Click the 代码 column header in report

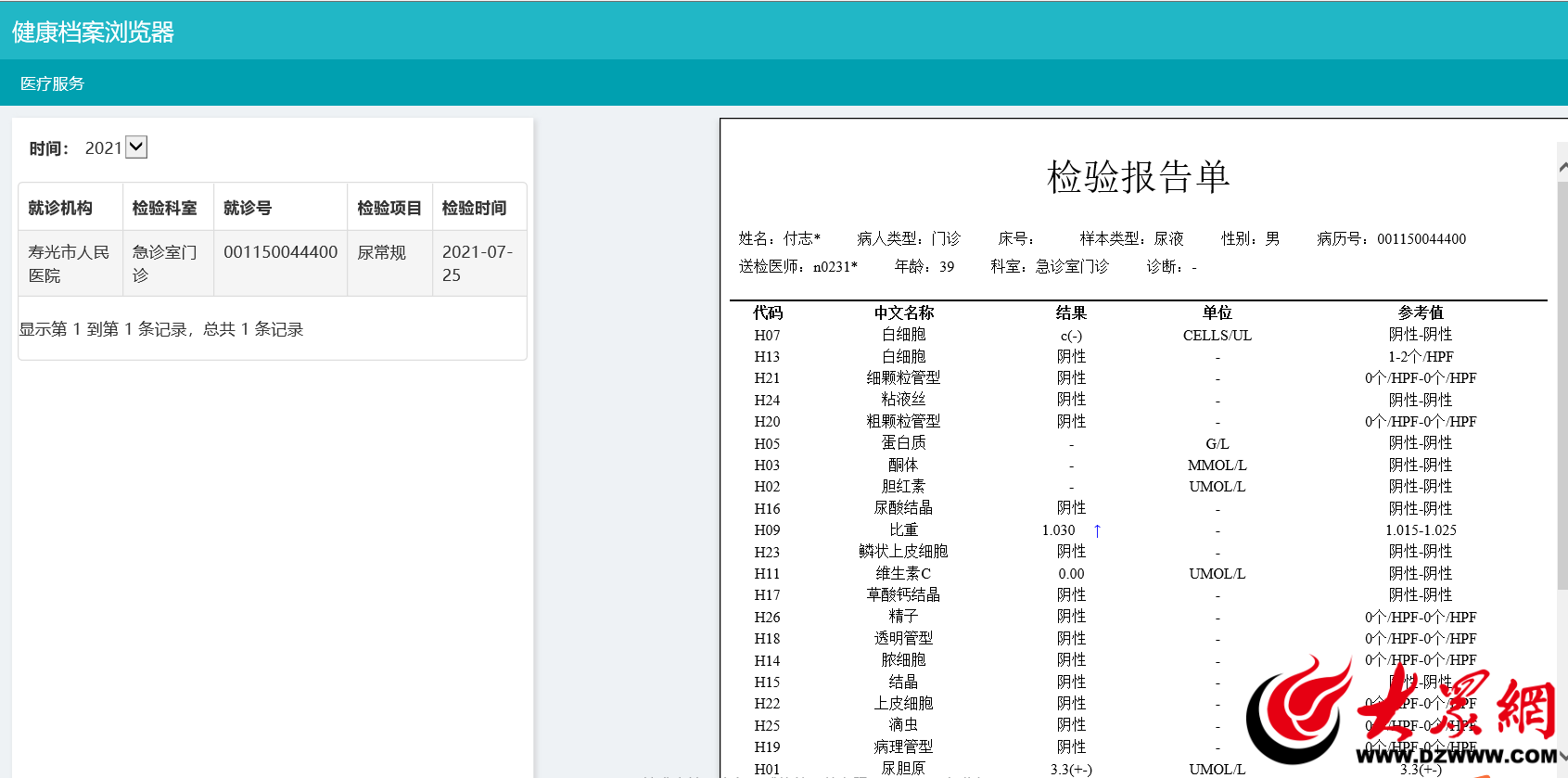pyautogui.click(x=767, y=312)
